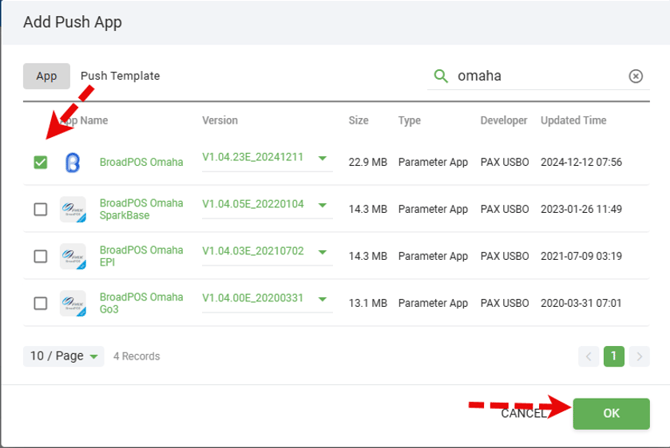Click the BroadPOS Omaha app icon
The width and height of the screenshot is (670, 448).
pos(72,163)
